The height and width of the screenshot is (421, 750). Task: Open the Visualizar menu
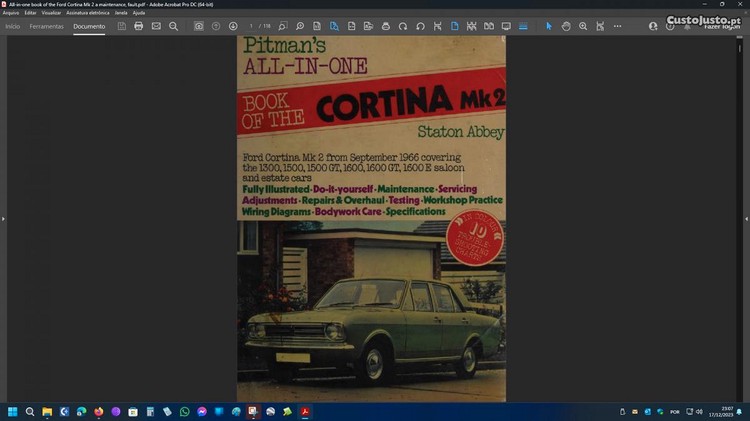point(51,13)
